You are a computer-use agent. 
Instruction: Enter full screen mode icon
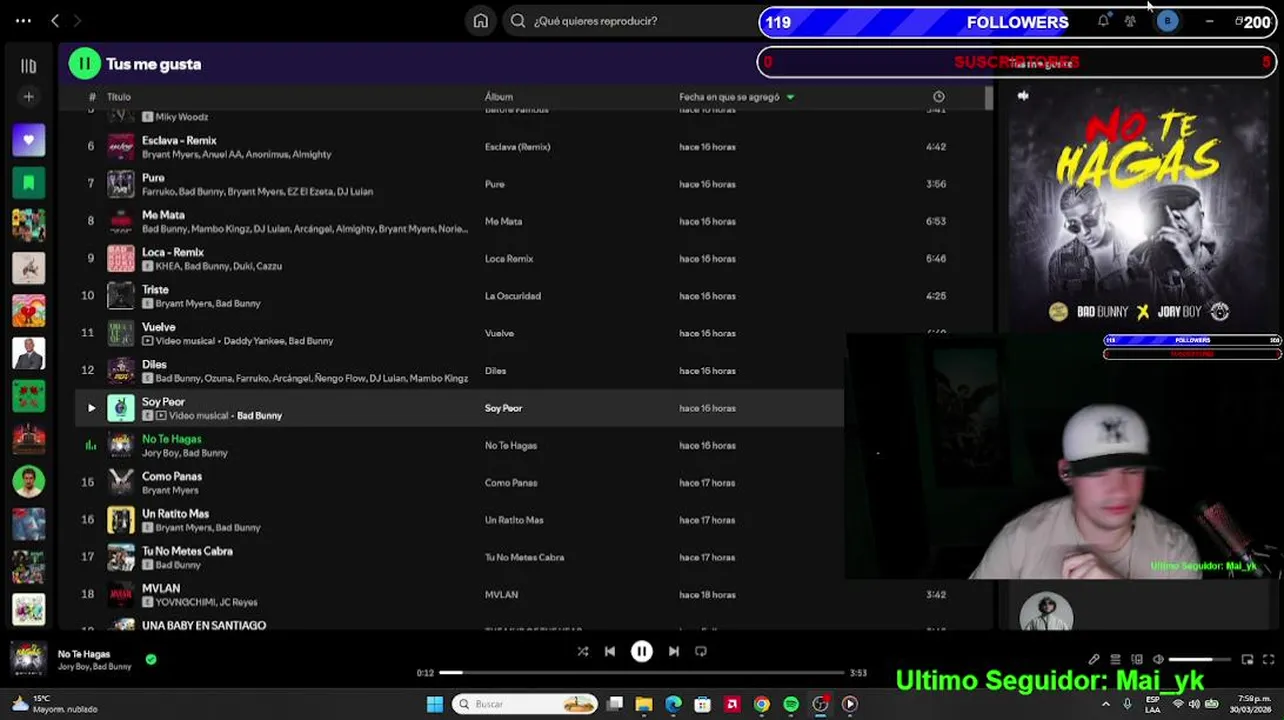click(1269, 660)
